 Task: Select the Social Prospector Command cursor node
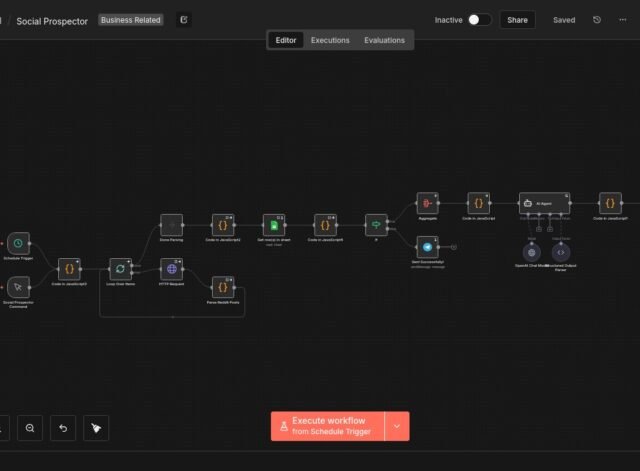point(18,287)
